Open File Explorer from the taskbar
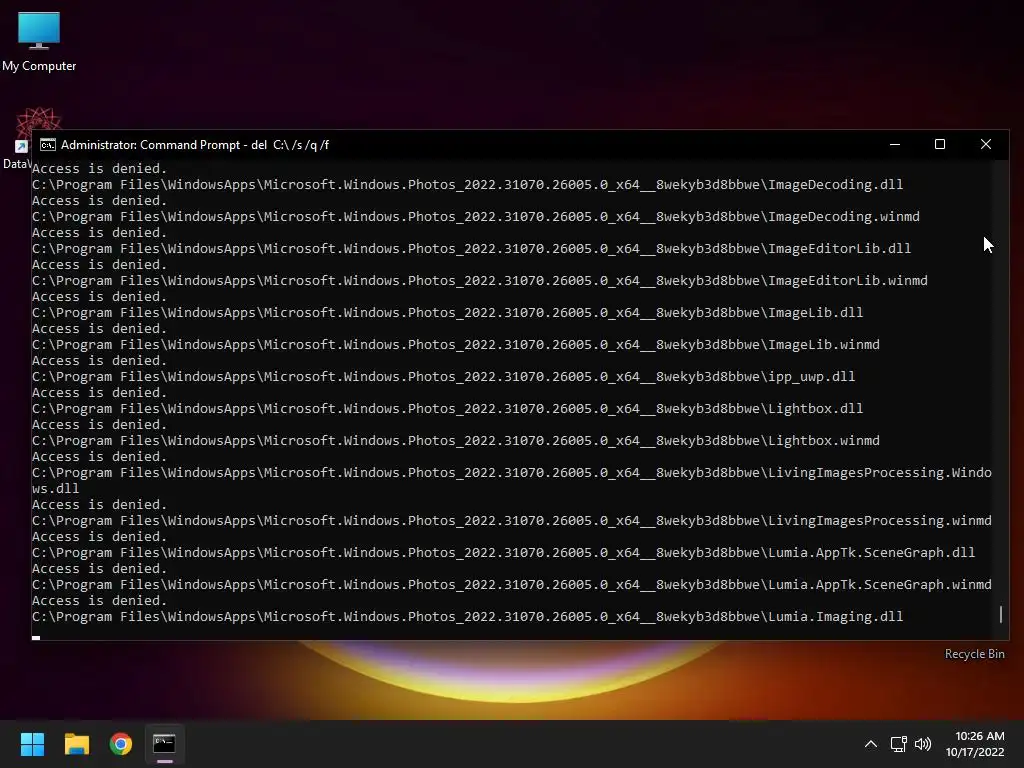The width and height of the screenshot is (1024, 768). pyautogui.click(x=76, y=744)
